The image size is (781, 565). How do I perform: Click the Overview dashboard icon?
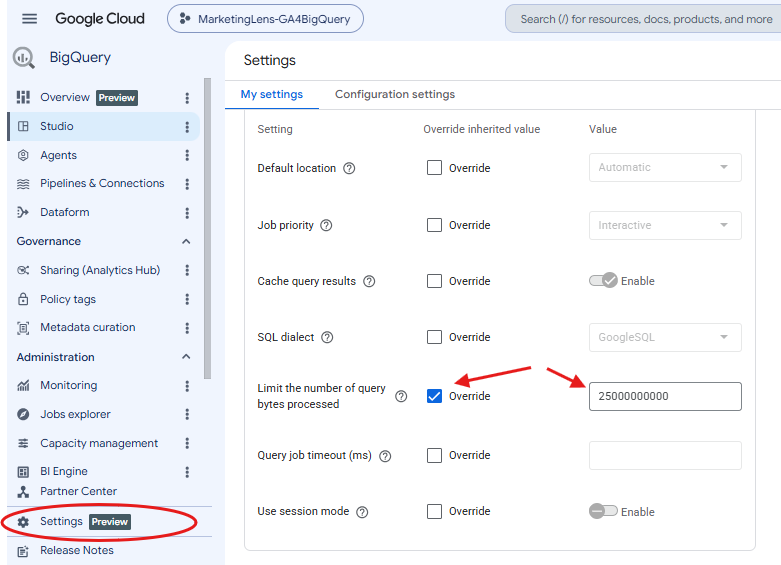(23, 97)
